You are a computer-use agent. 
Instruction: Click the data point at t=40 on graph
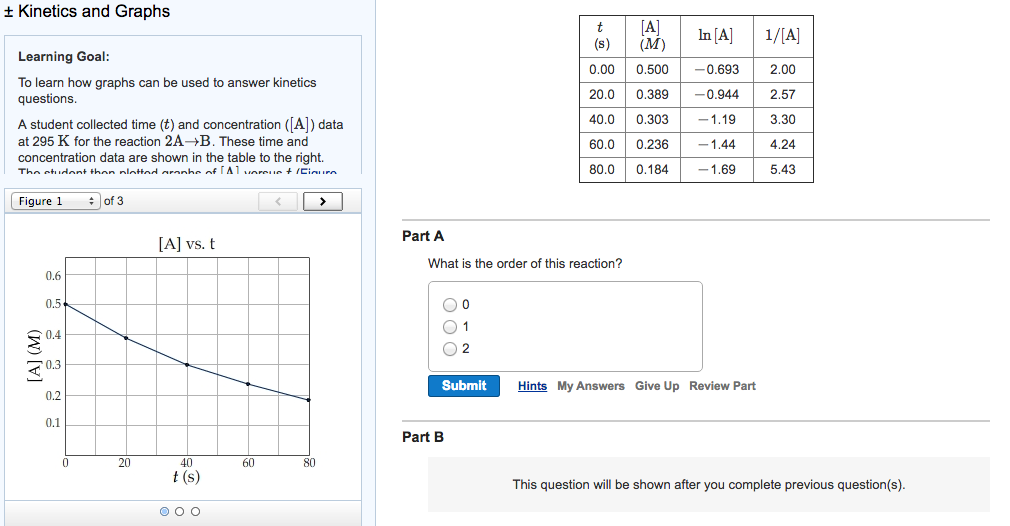[x=187, y=365]
